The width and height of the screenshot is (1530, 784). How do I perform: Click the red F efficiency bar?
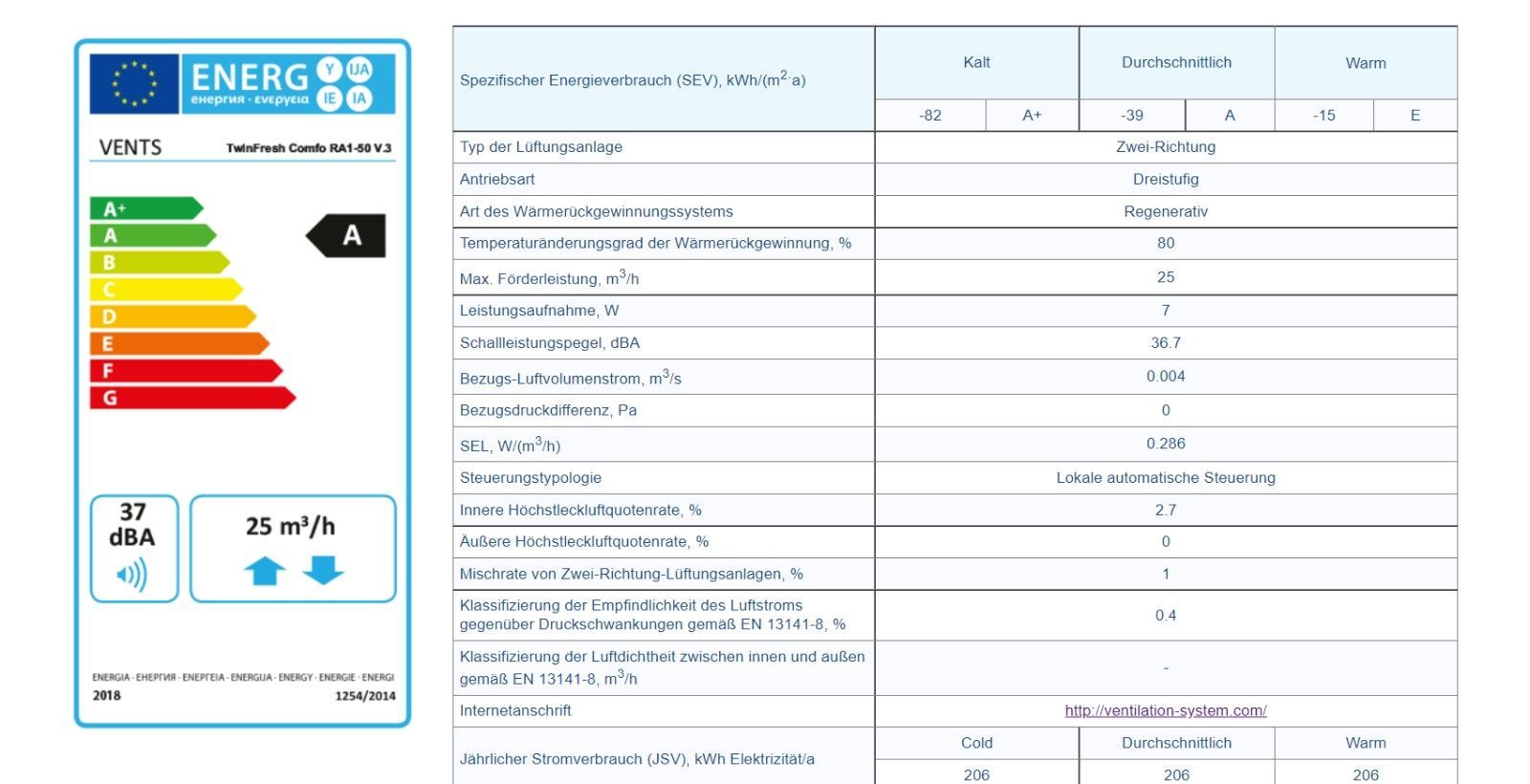186,370
